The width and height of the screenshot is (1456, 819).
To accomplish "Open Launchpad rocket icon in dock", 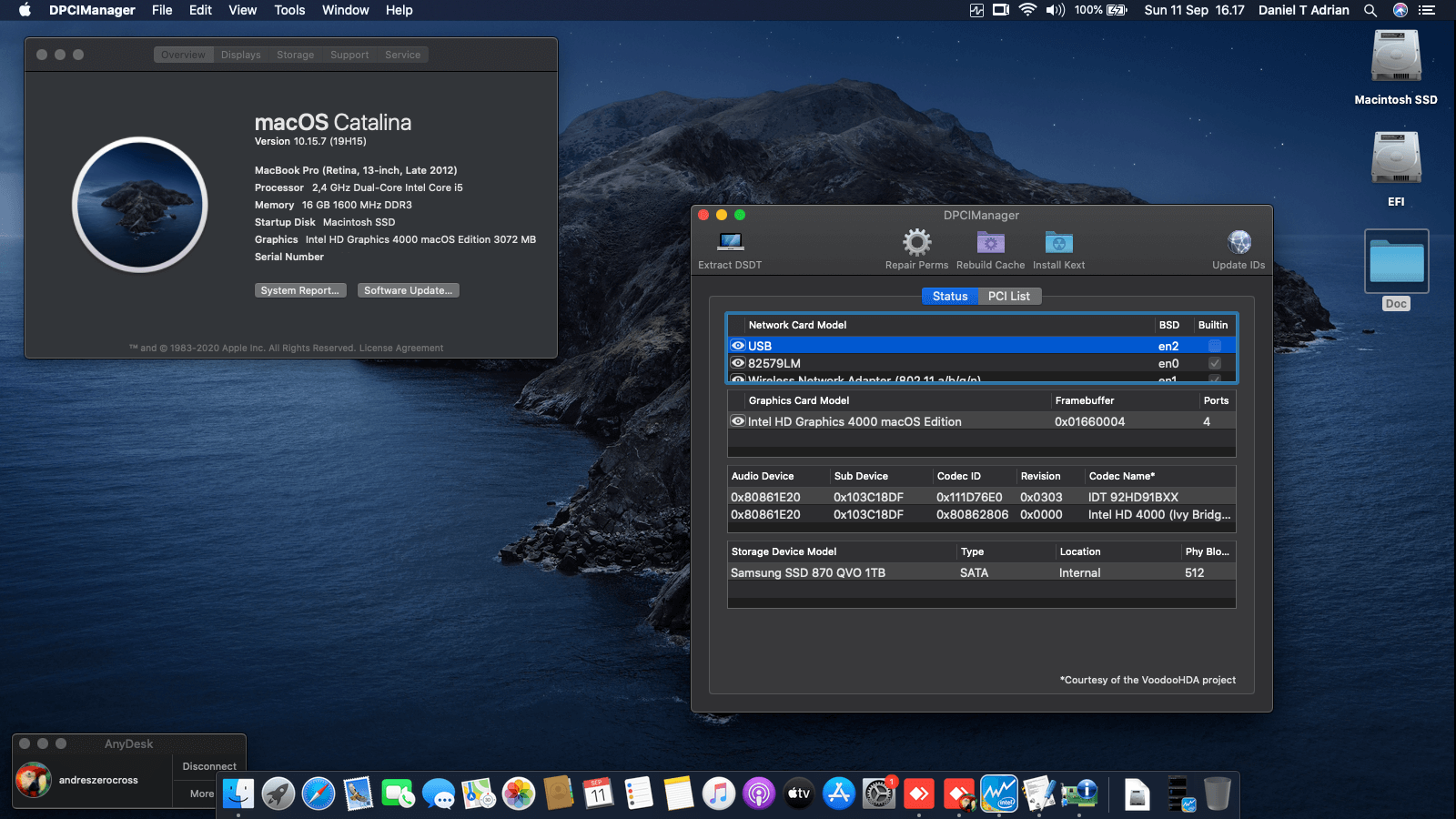I will pos(278,794).
